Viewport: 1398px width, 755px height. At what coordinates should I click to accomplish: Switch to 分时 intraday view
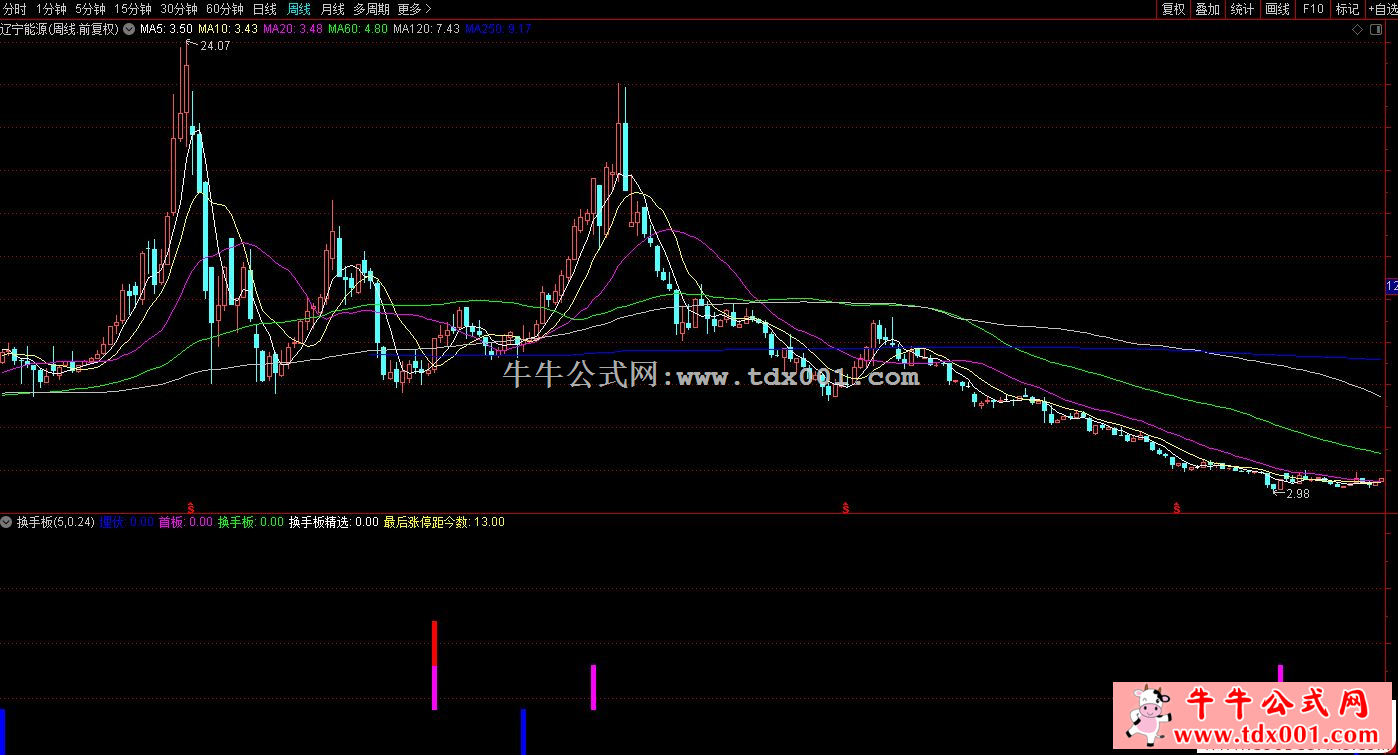click(x=15, y=9)
